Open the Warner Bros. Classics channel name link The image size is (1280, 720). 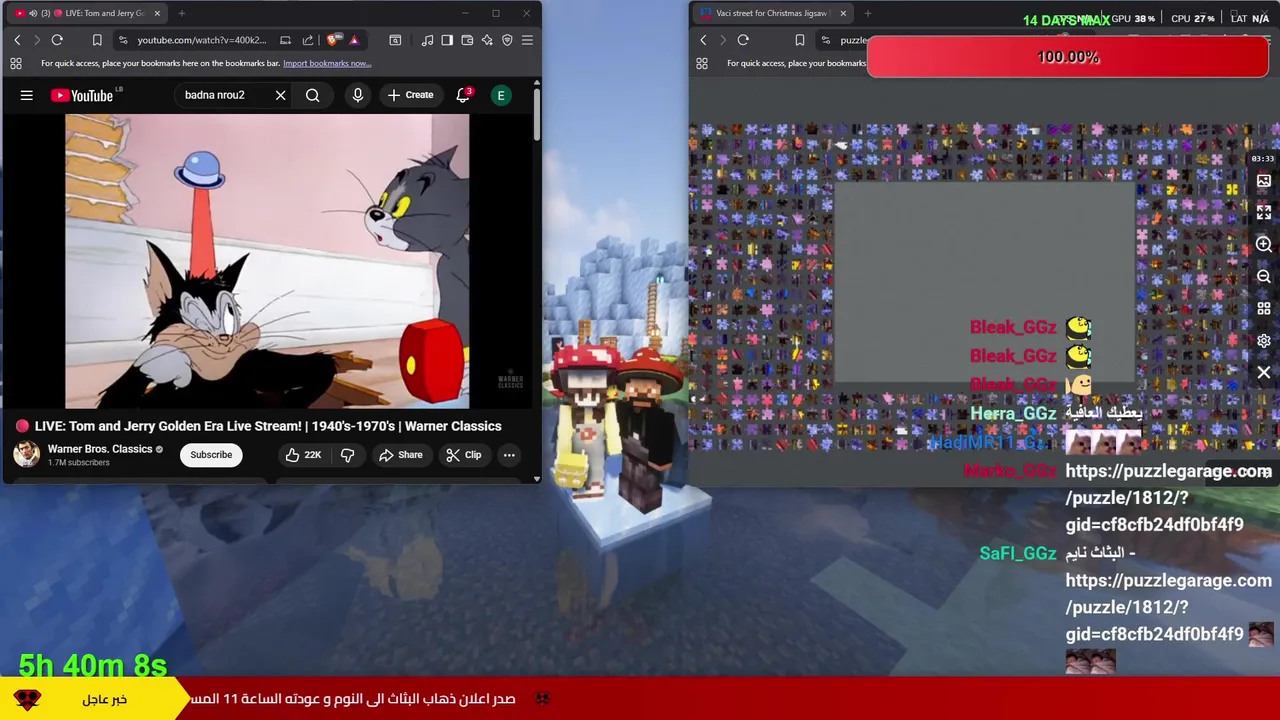click(100, 449)
